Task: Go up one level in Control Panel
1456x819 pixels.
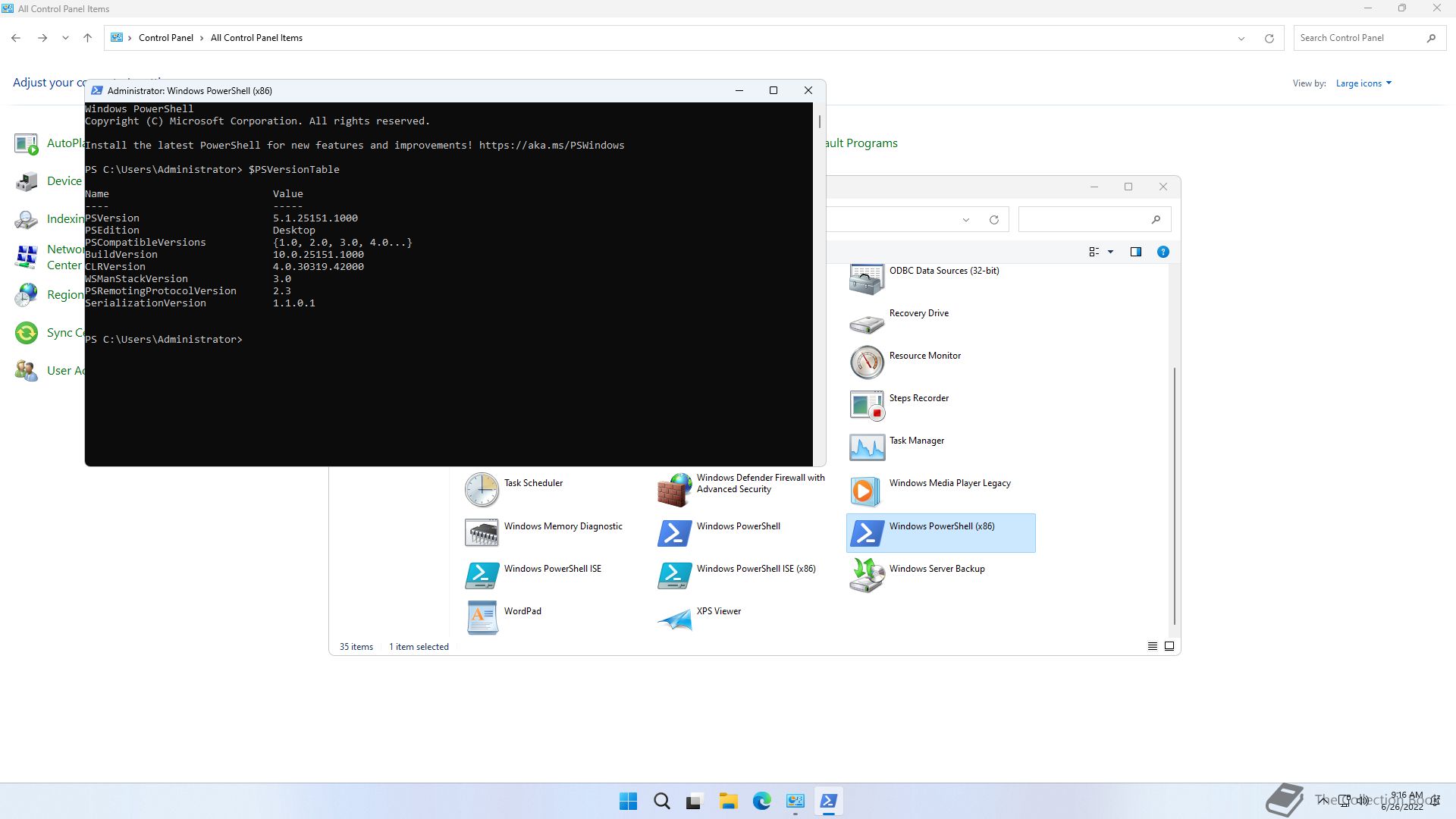Action: pyautogui.click(x=87, y=38)
